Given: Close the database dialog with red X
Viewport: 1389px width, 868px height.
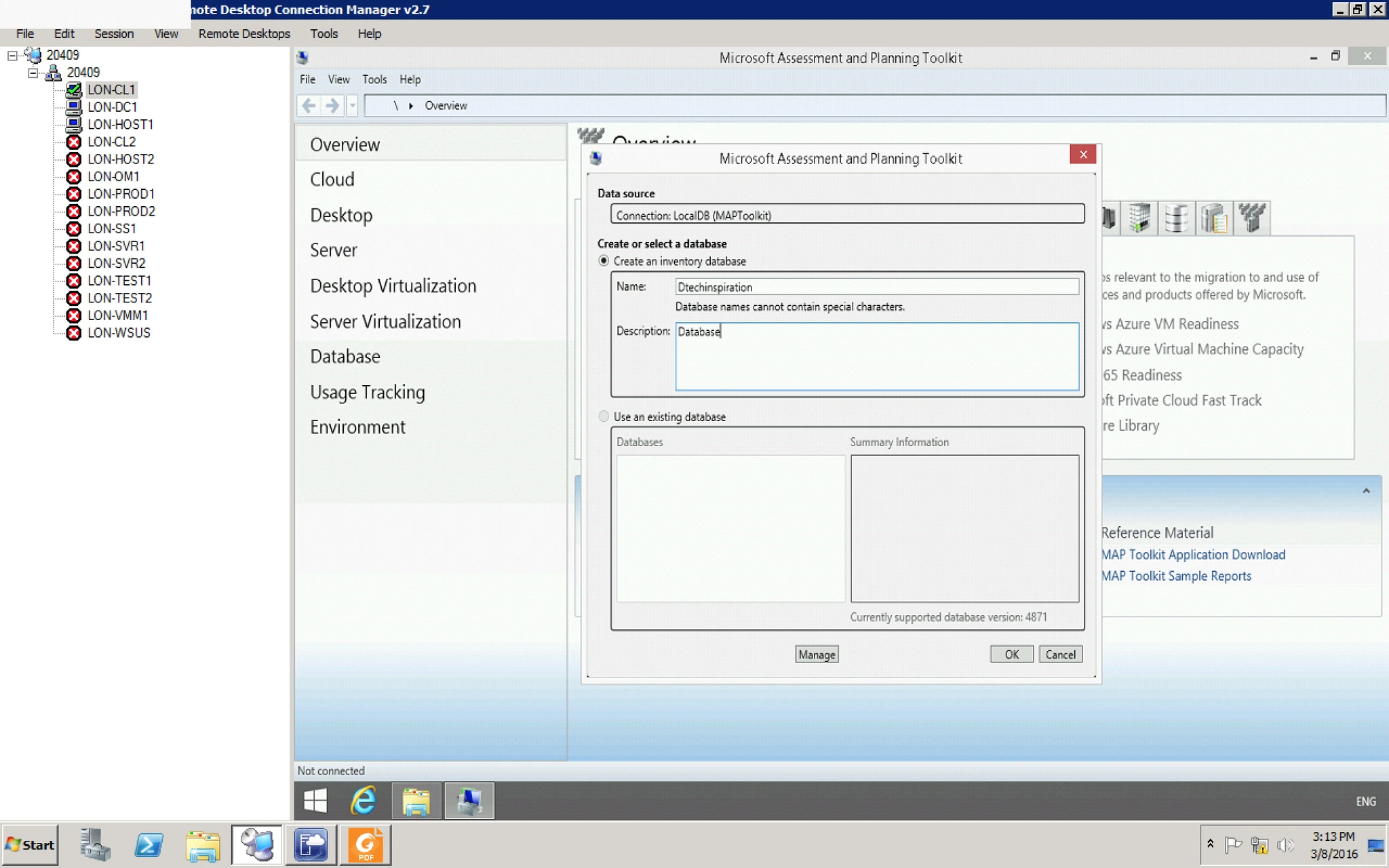Looking at the screenshot, I should [x=1083, y=155].
